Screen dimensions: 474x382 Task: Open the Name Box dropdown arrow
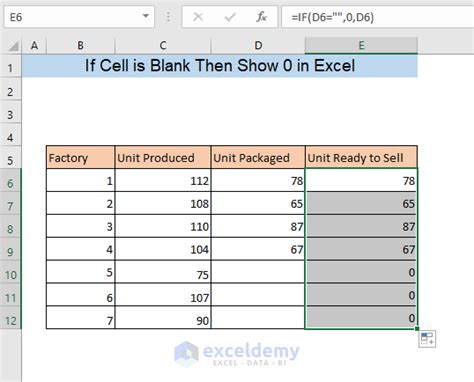pos(146,16)
